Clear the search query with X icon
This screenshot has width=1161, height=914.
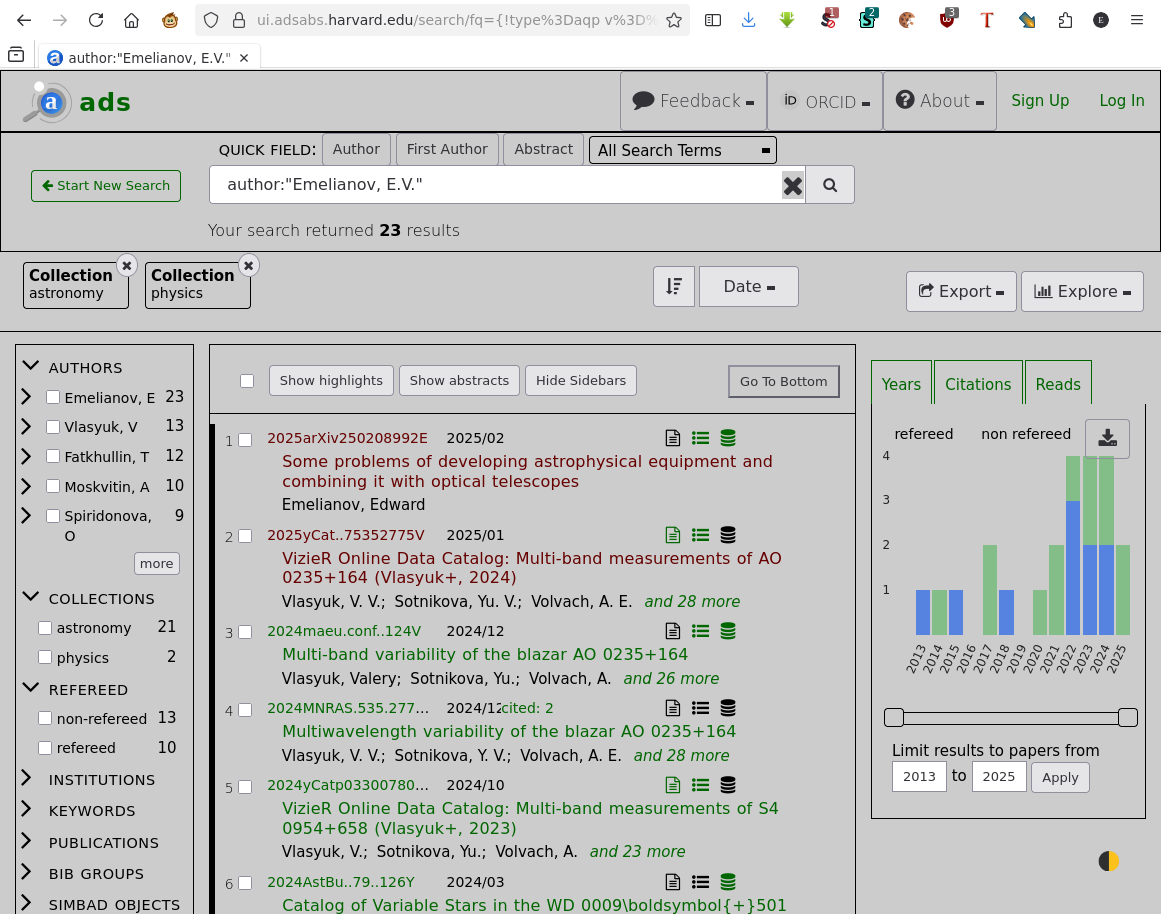[x=792, y=185]
